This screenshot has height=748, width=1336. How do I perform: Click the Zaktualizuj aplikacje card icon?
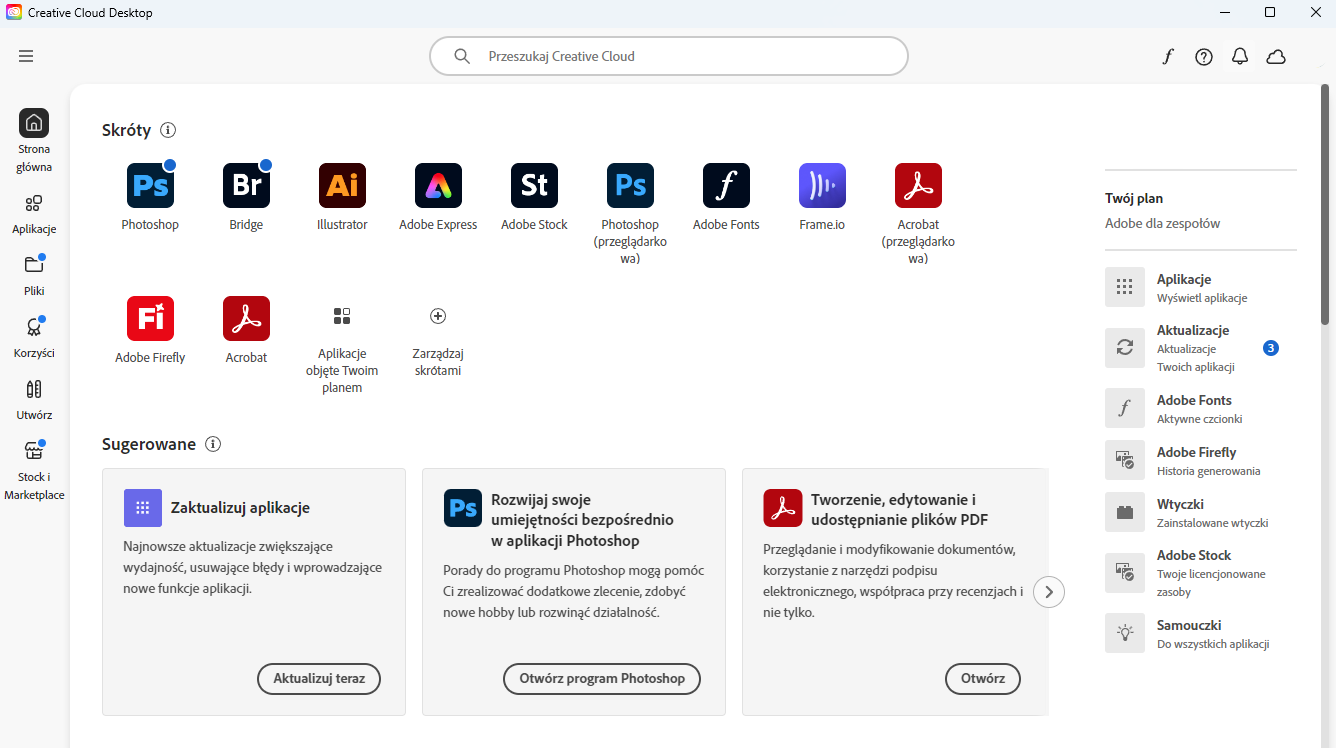tap(143, 508)
